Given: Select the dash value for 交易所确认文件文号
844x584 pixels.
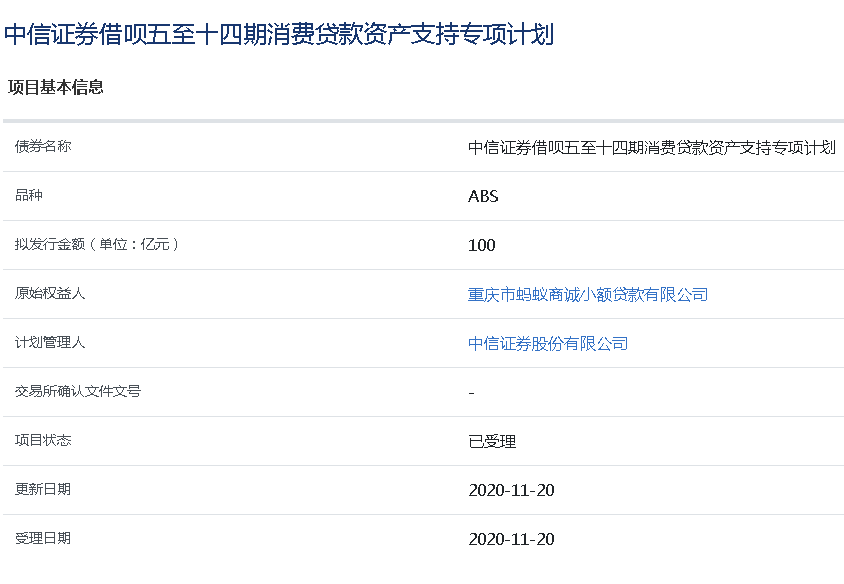Looking at the screenshot, I should point(471,392).
